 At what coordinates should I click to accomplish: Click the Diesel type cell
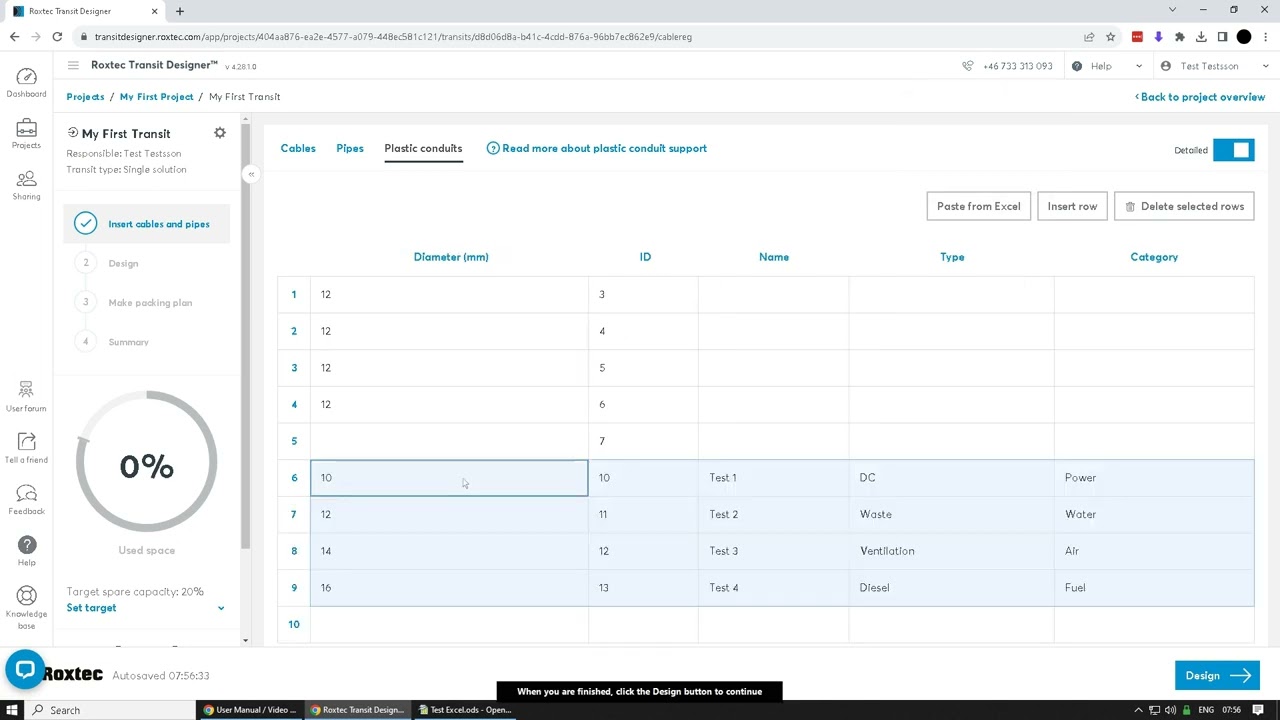coord(951,588)
